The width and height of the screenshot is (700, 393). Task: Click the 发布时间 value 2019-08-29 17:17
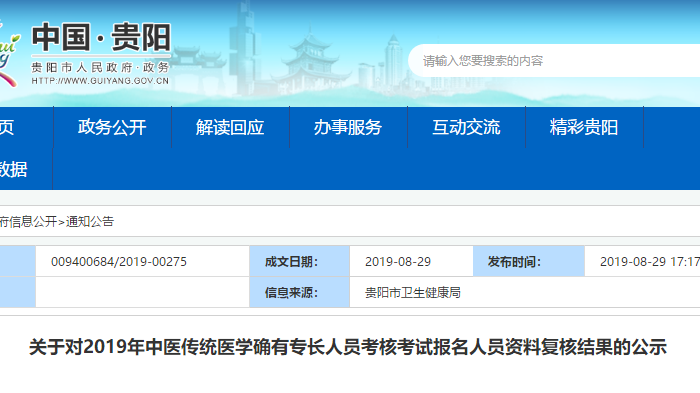[650, 262]
